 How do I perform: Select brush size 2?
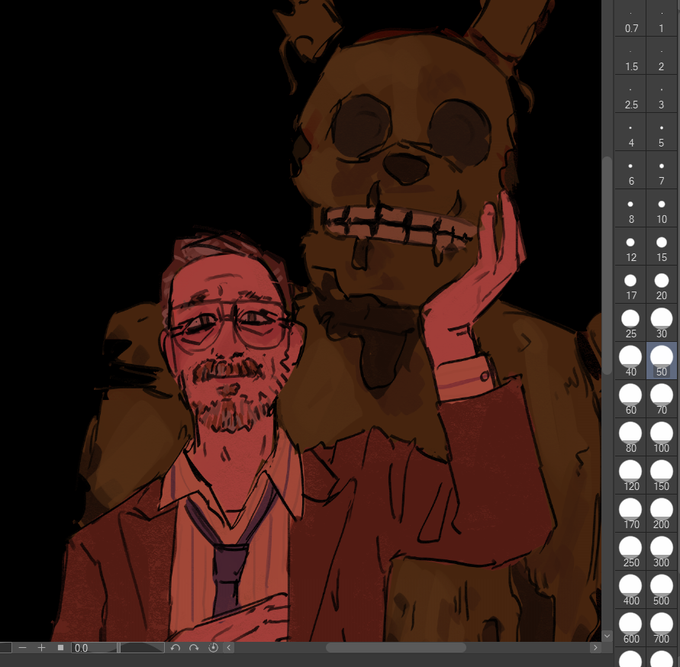pos(661,56)
